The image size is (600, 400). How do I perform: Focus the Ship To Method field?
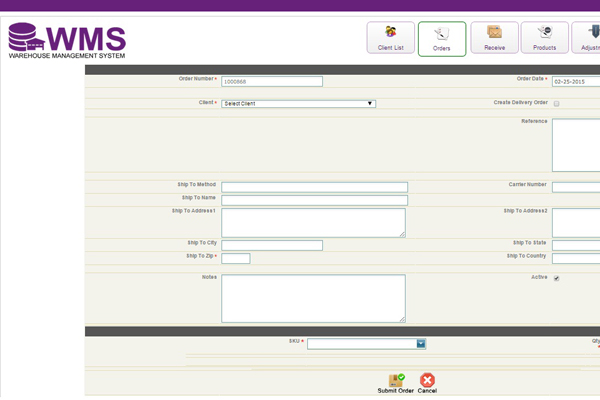click(315, 187)
